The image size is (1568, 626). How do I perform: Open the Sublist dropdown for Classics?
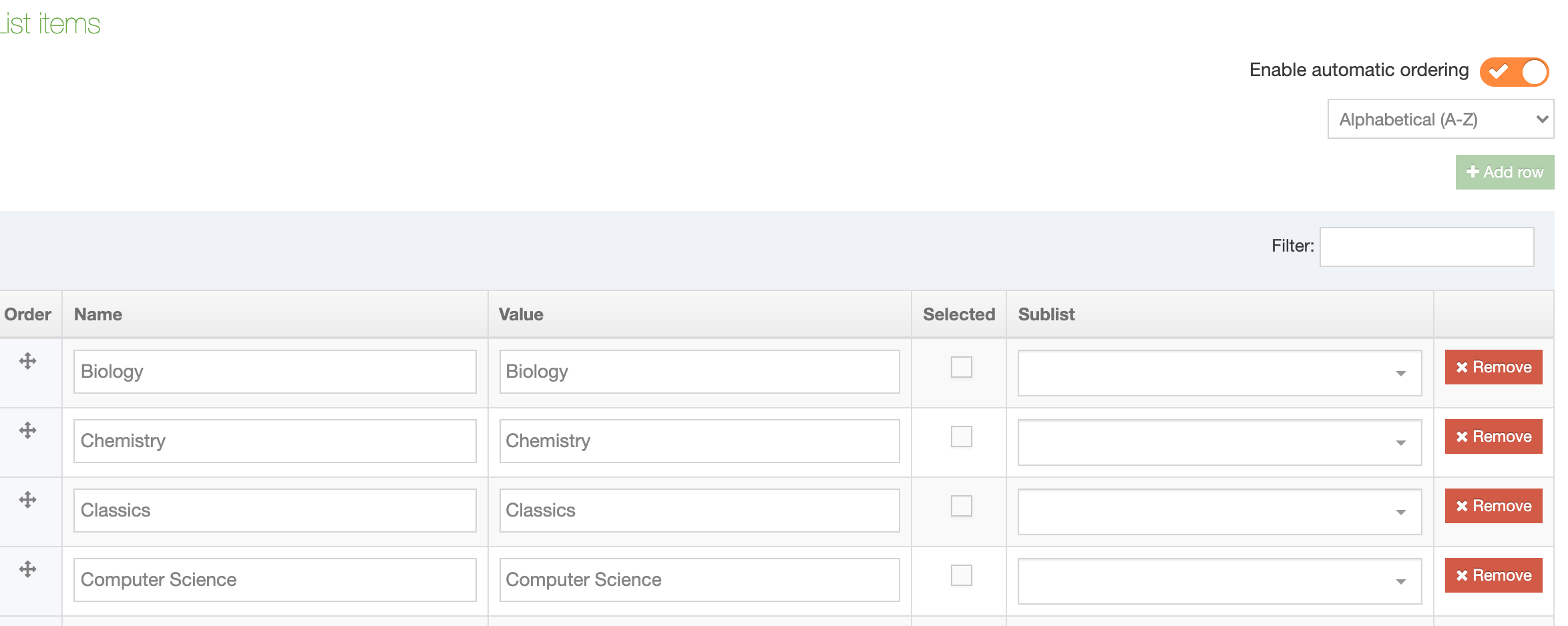click(1219, 512)
